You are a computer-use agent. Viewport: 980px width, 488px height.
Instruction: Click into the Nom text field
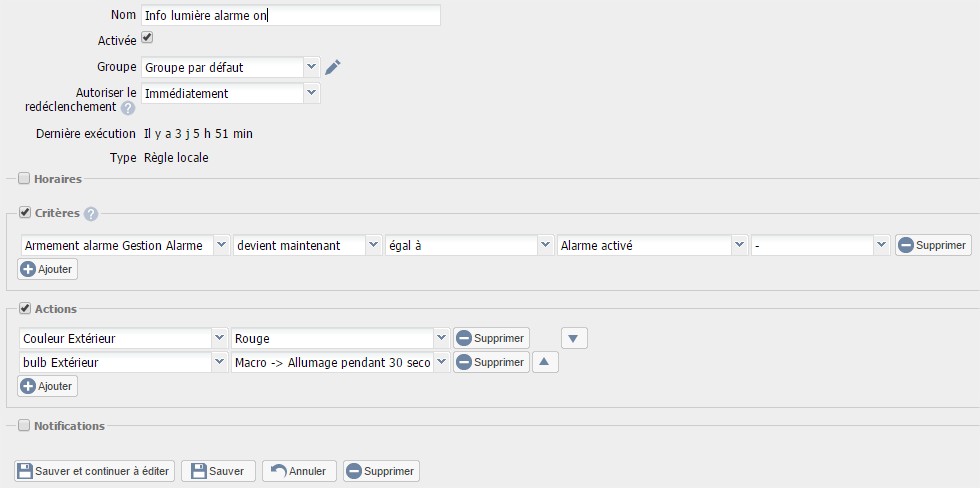pos(291,16)
